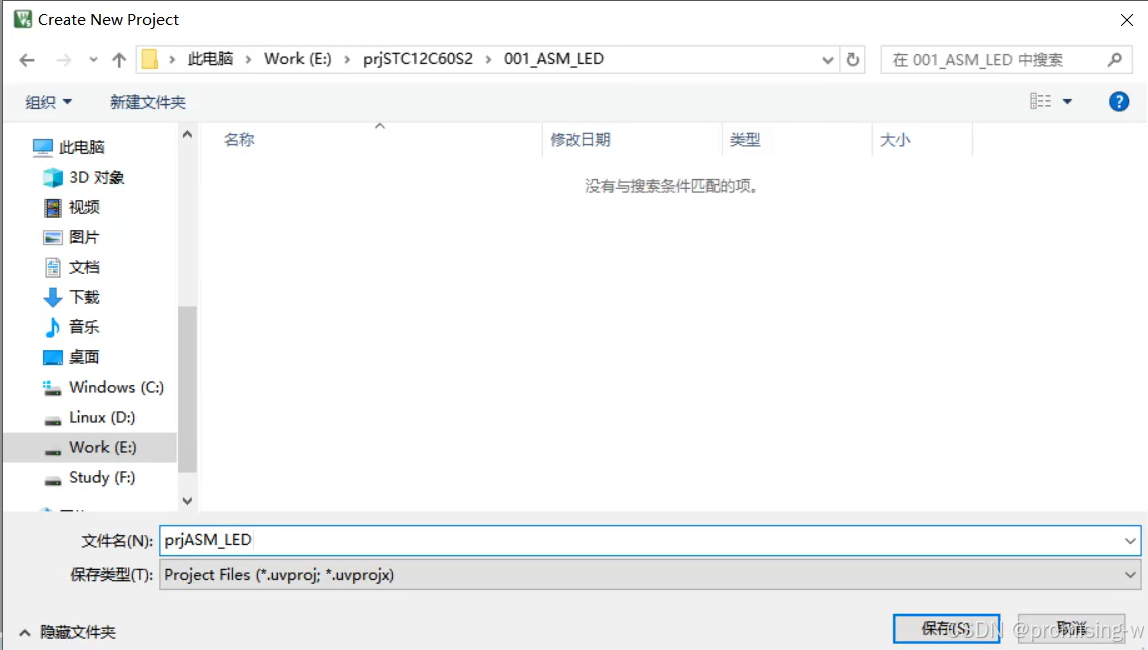Cancel the dialog with 取消
Image resolution: width=1148 pixels, height=650 pixels.
point(1071,629)
